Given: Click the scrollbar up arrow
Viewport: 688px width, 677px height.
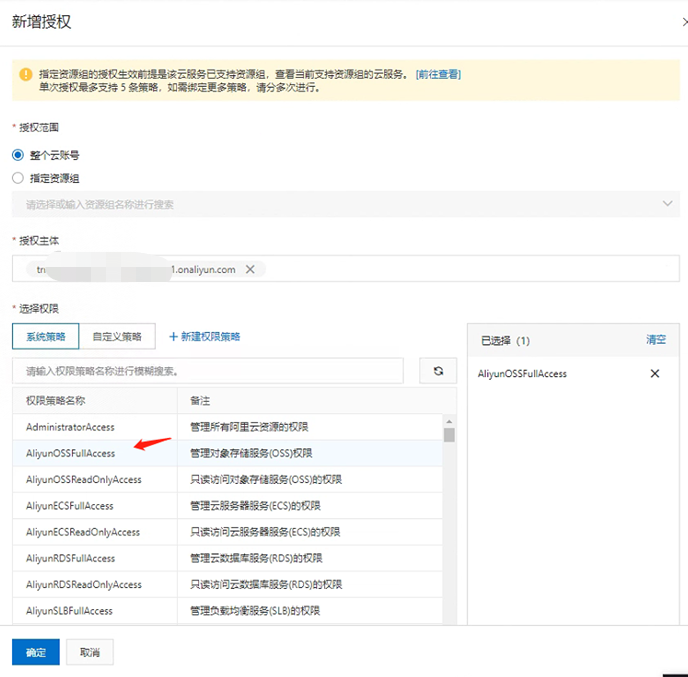Looking at the screenshot, I should click(x=449, y=421).
